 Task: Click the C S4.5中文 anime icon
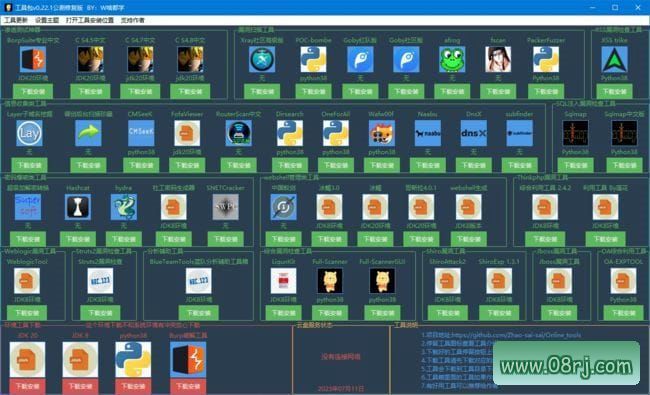pyautogui.click(x=90, y=59)
